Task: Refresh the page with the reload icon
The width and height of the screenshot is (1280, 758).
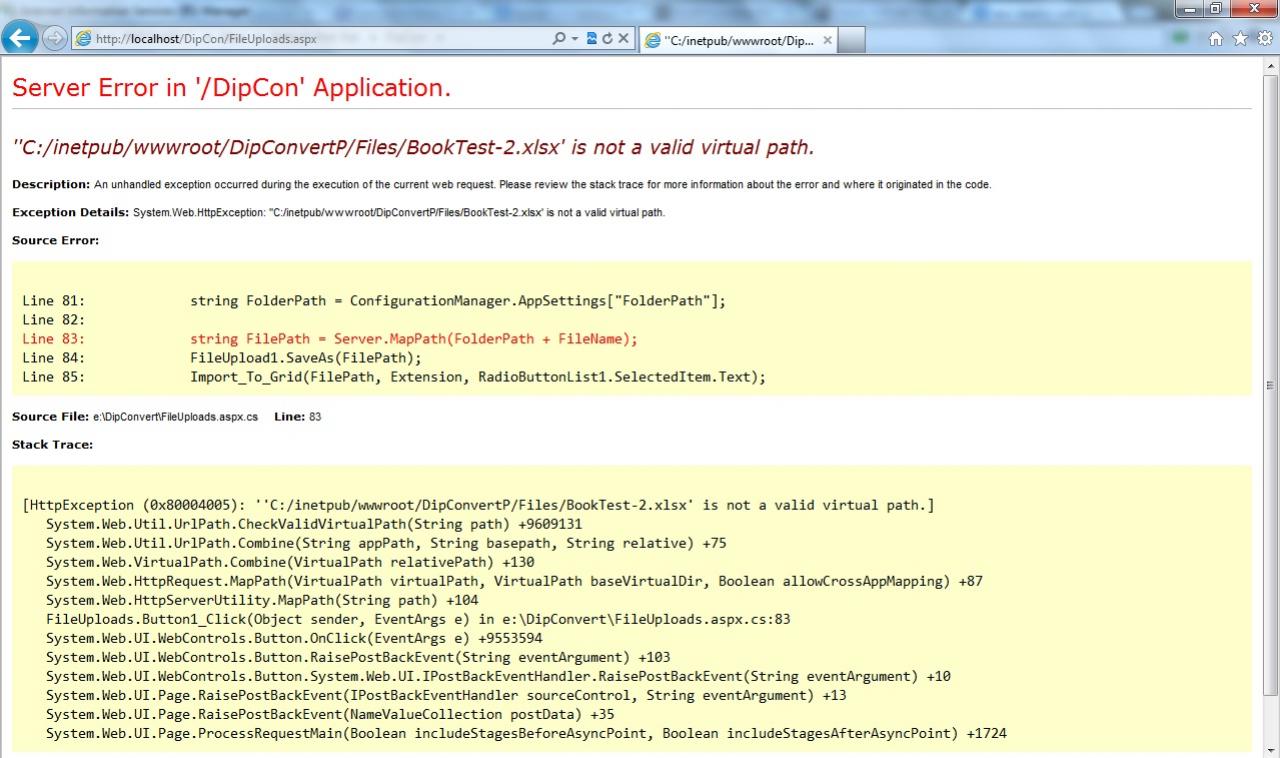Action: 607,39
